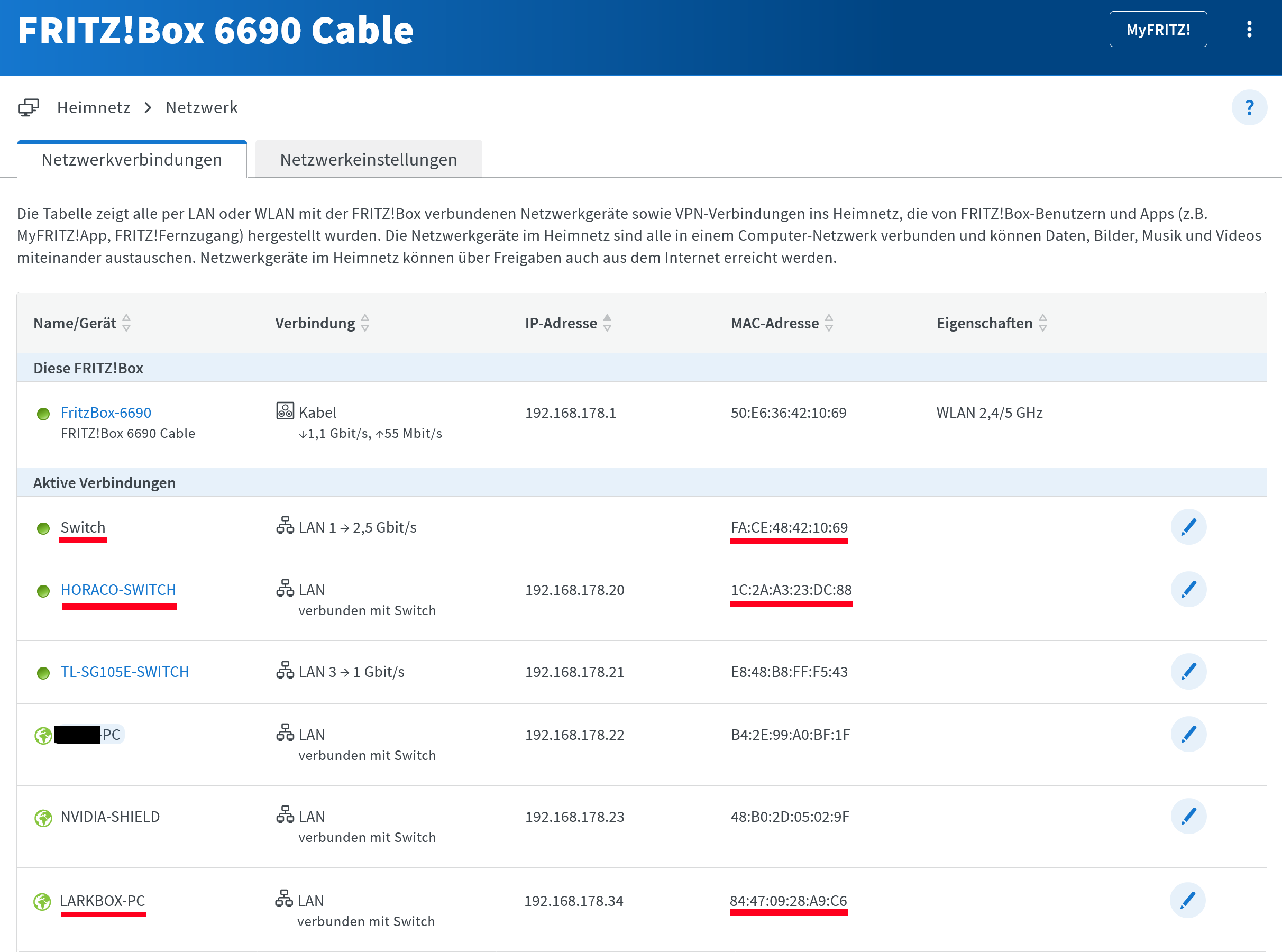Select MAC address 84:47:09:28:A9:C6
The image size is (1282, 952).
788,901
